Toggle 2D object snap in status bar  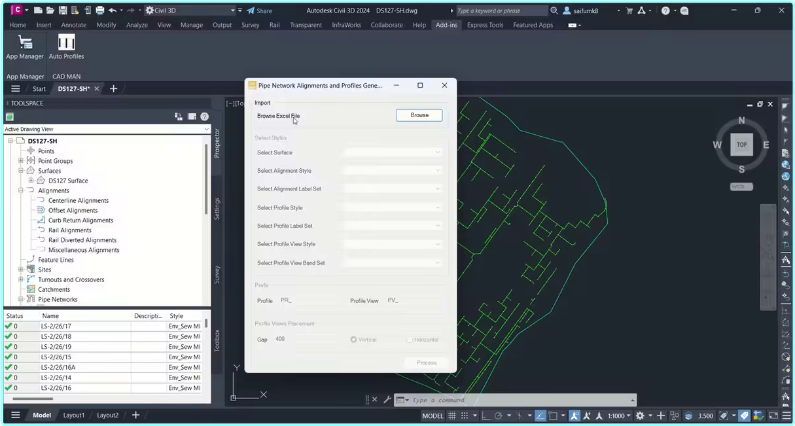coord(553,416)
